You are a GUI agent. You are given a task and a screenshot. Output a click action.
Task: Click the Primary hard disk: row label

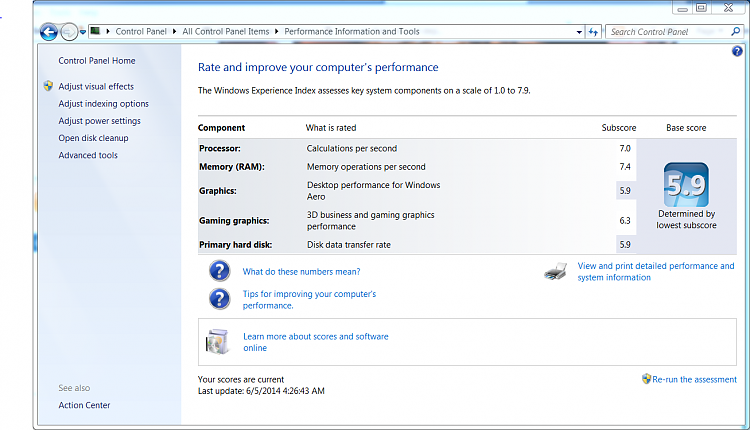pos(236,244)
